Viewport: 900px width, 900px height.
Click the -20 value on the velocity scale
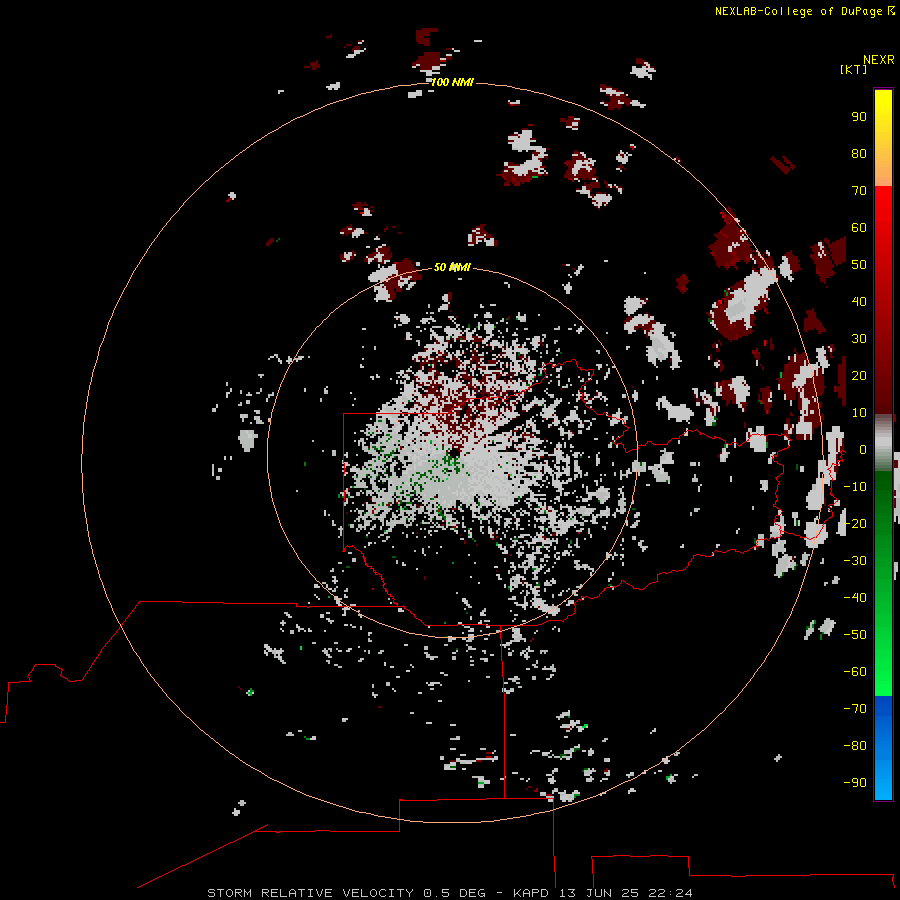pyautogui.click(x=855, y=523)
